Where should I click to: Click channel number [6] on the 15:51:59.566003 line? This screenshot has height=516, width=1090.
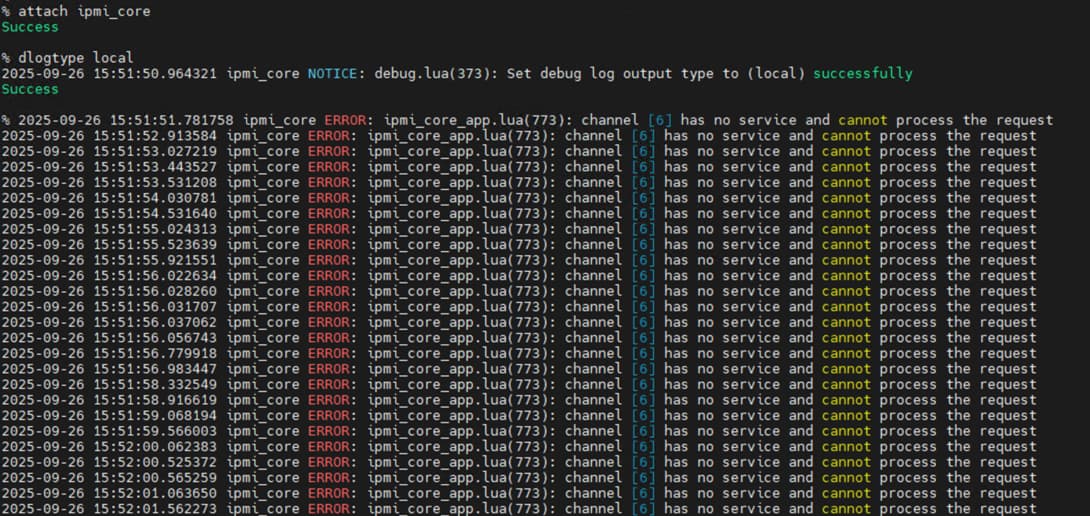pyautogui.click(x=645, y=431)
